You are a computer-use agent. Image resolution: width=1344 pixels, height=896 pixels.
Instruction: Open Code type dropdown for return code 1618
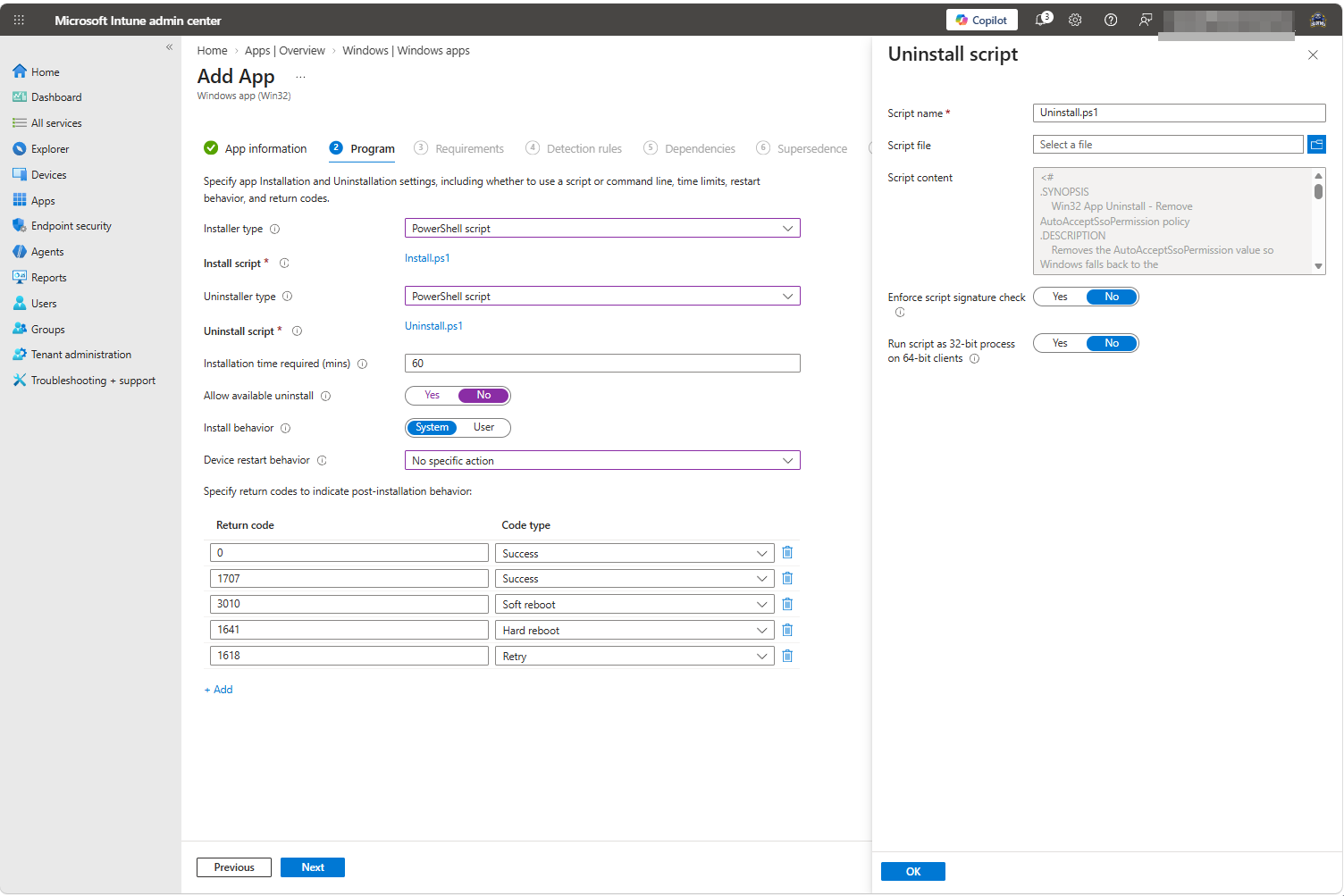(634, 657)
